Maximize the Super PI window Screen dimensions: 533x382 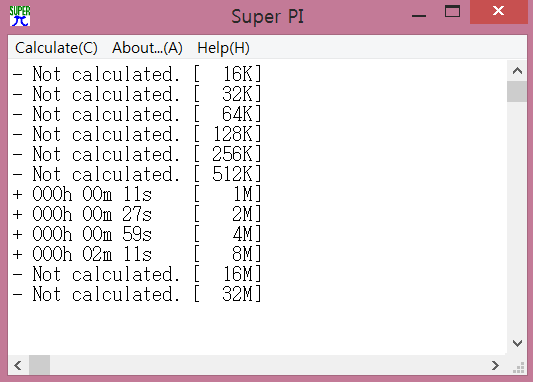452,12
